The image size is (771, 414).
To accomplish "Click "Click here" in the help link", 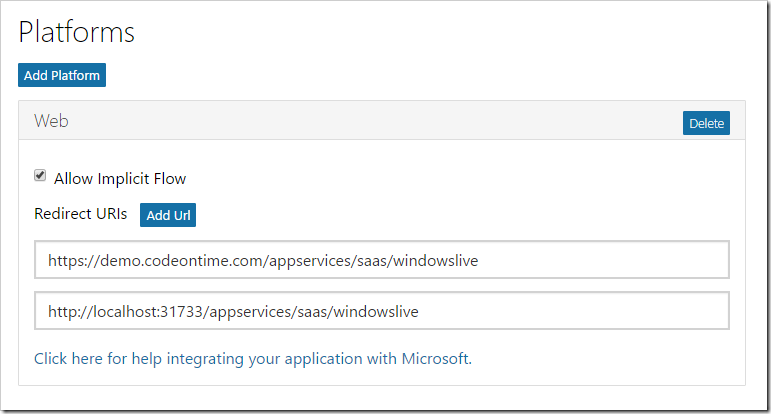I will [68, 358].
